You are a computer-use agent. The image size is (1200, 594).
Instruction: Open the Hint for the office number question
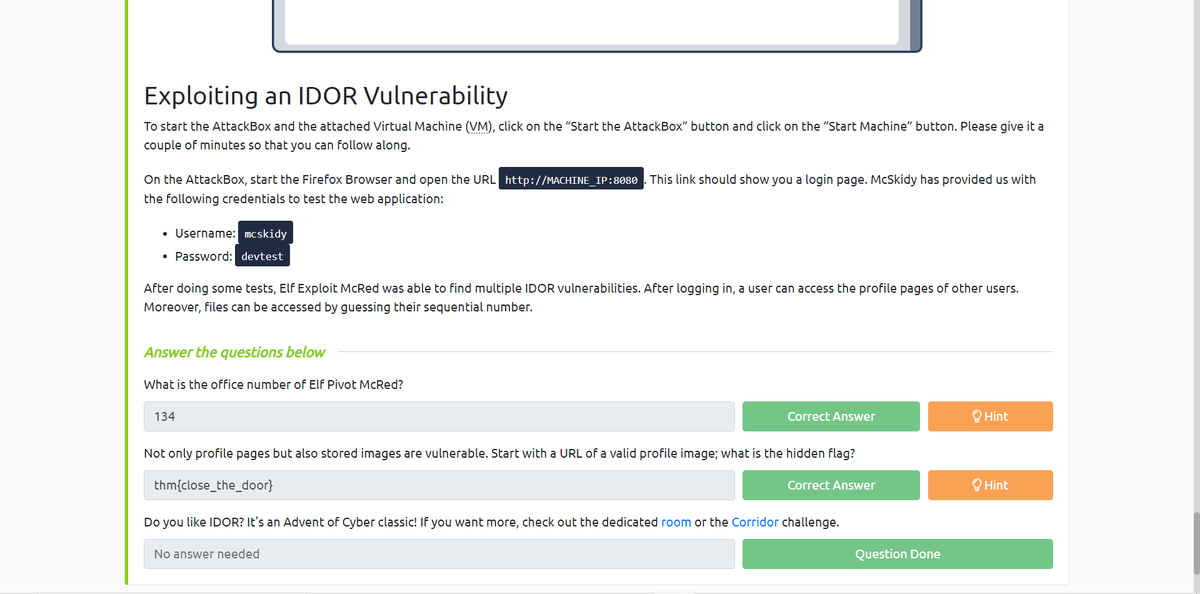[x=990, y=416]
